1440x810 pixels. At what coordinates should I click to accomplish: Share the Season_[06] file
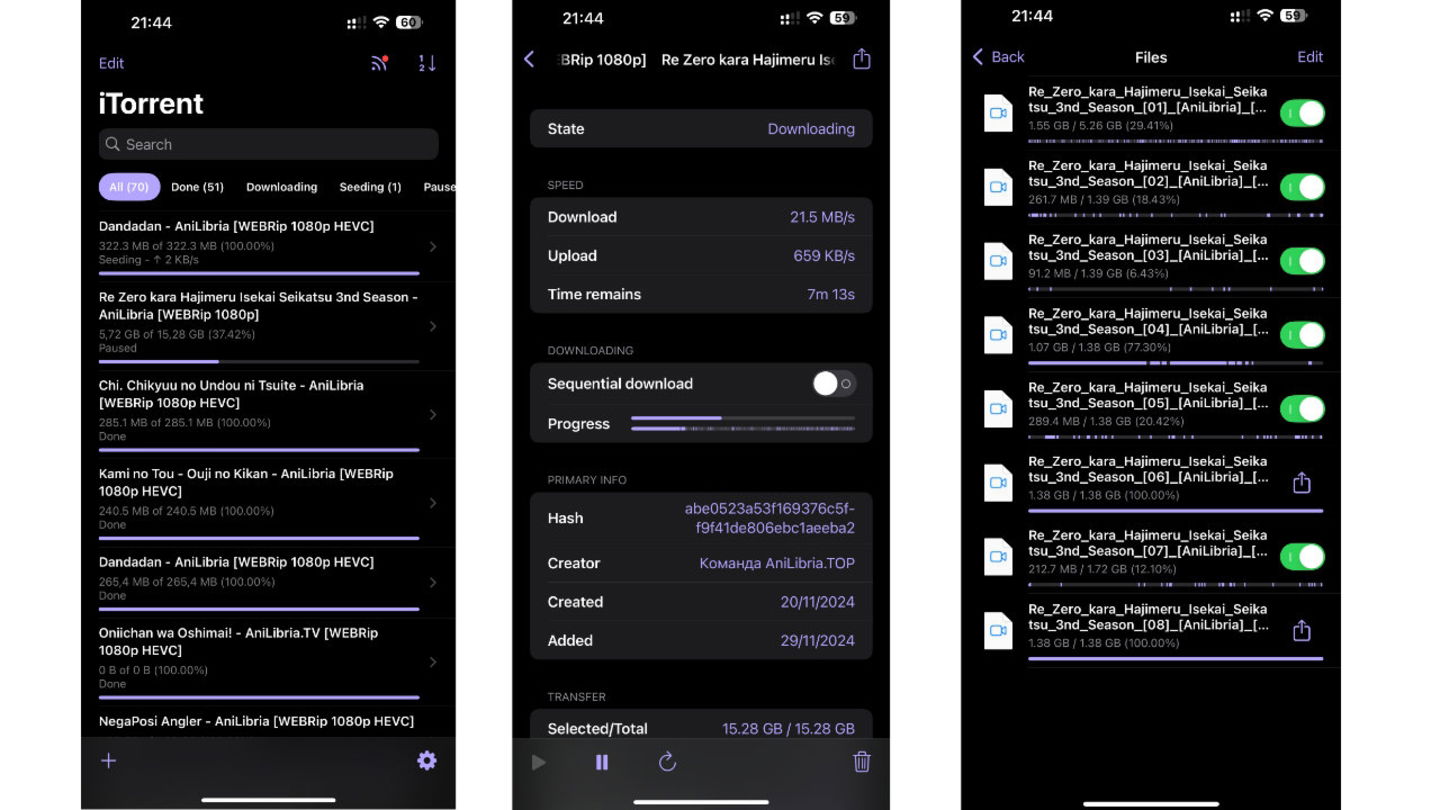click(1301, 483)
